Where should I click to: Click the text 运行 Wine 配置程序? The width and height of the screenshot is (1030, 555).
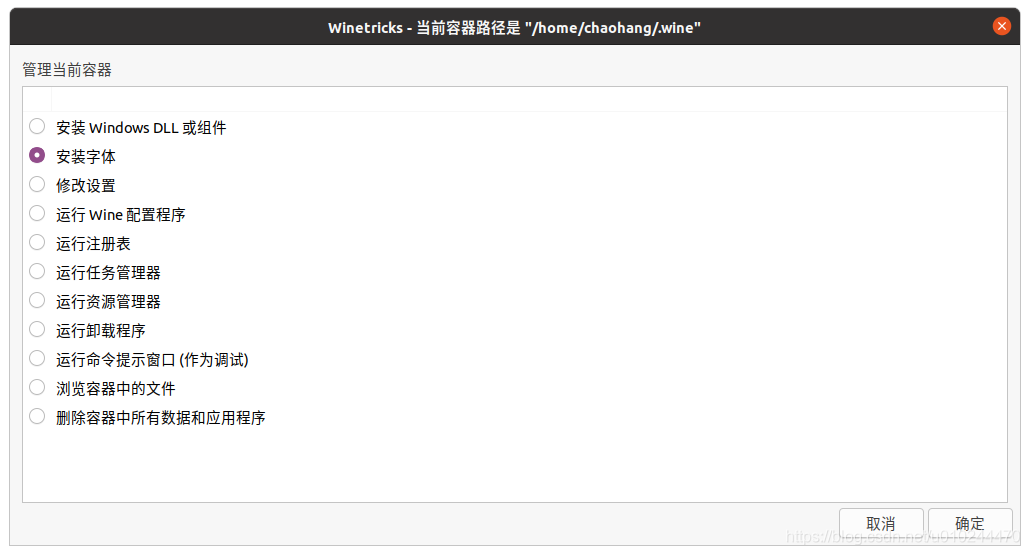121,215
